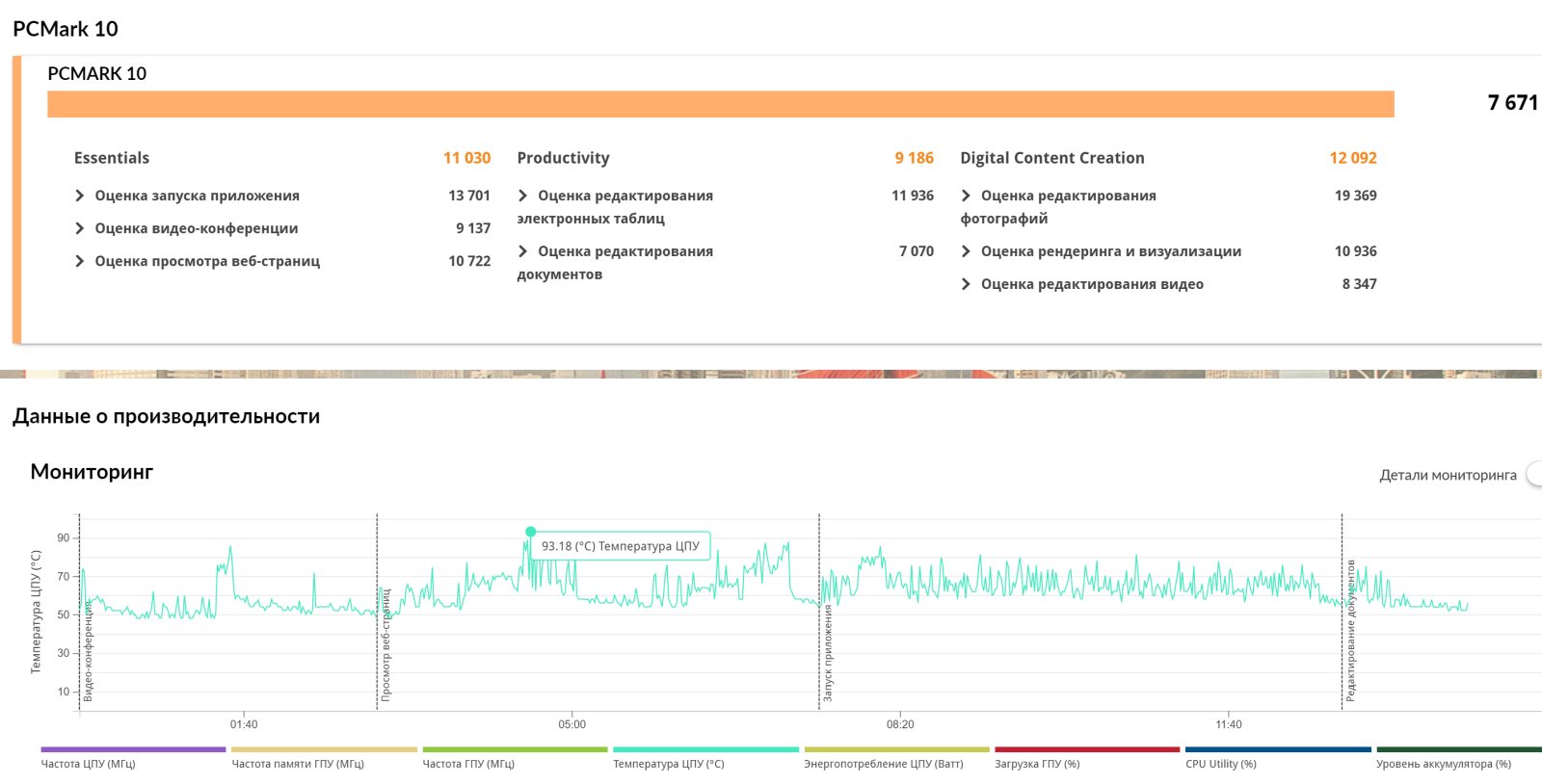
Task: Click the Просмотр веб-страниц timeline marker
Action: click(385, 645)
